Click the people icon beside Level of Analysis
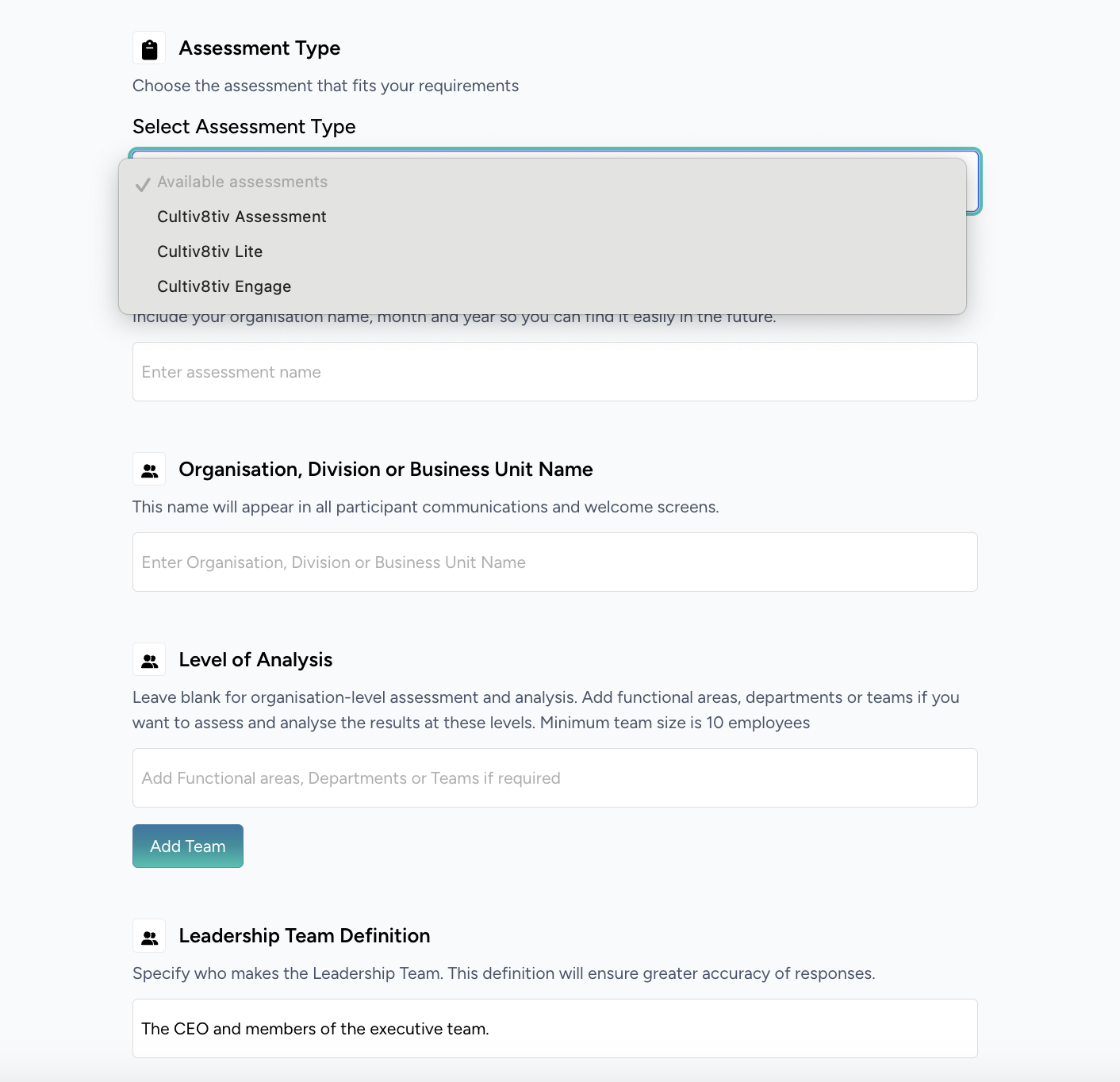Image resolution: width=1120 pixels, height=1082 pixels. tap(149, 660)
